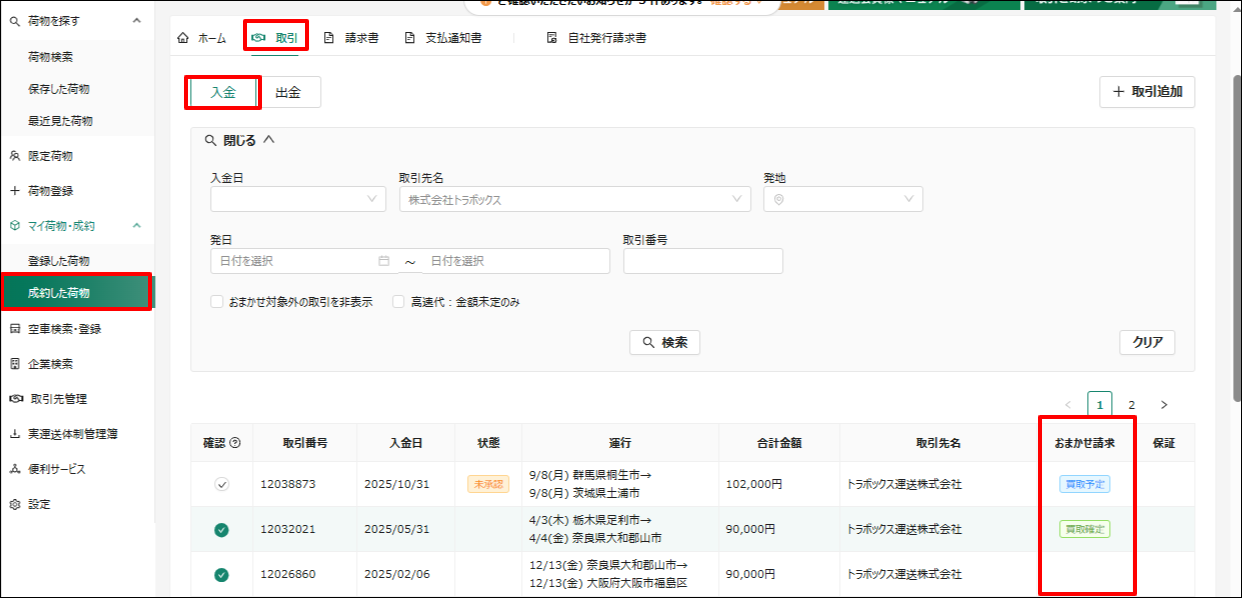Click transaction number 12026860
This screenshot has width=1242, height=598.
point(288,574)
